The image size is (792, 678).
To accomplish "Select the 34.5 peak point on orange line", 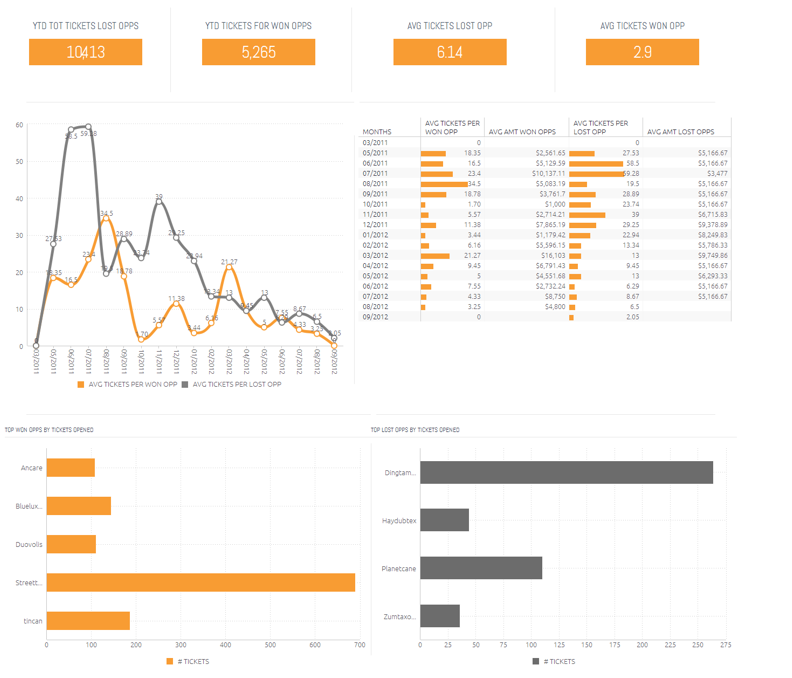I will (106, 220).
